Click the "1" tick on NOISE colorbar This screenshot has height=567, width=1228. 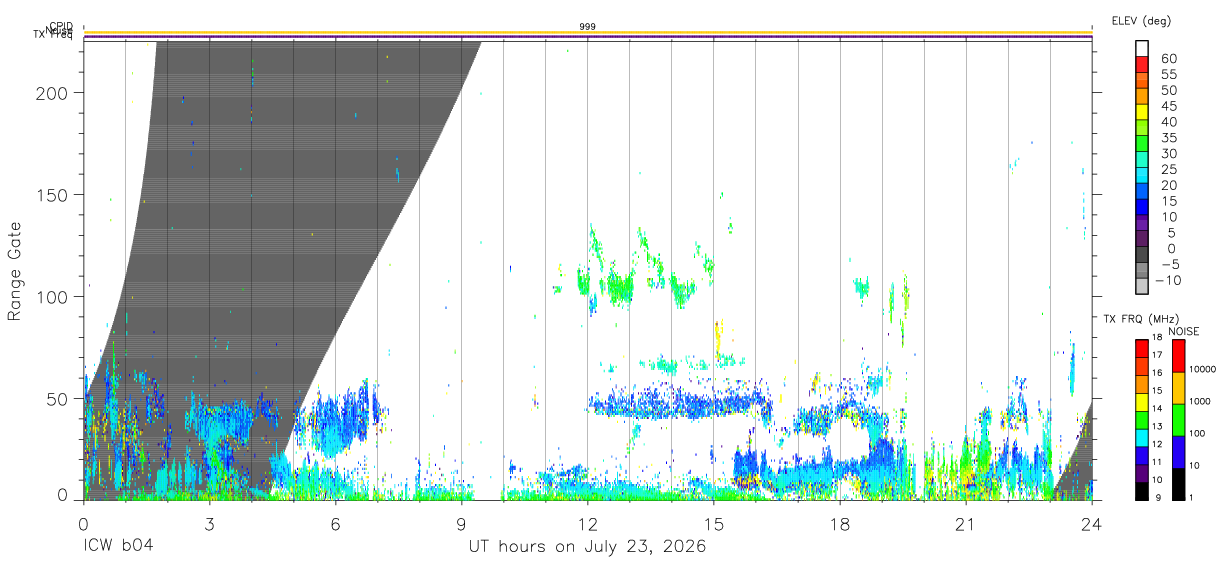[1193, 497]
